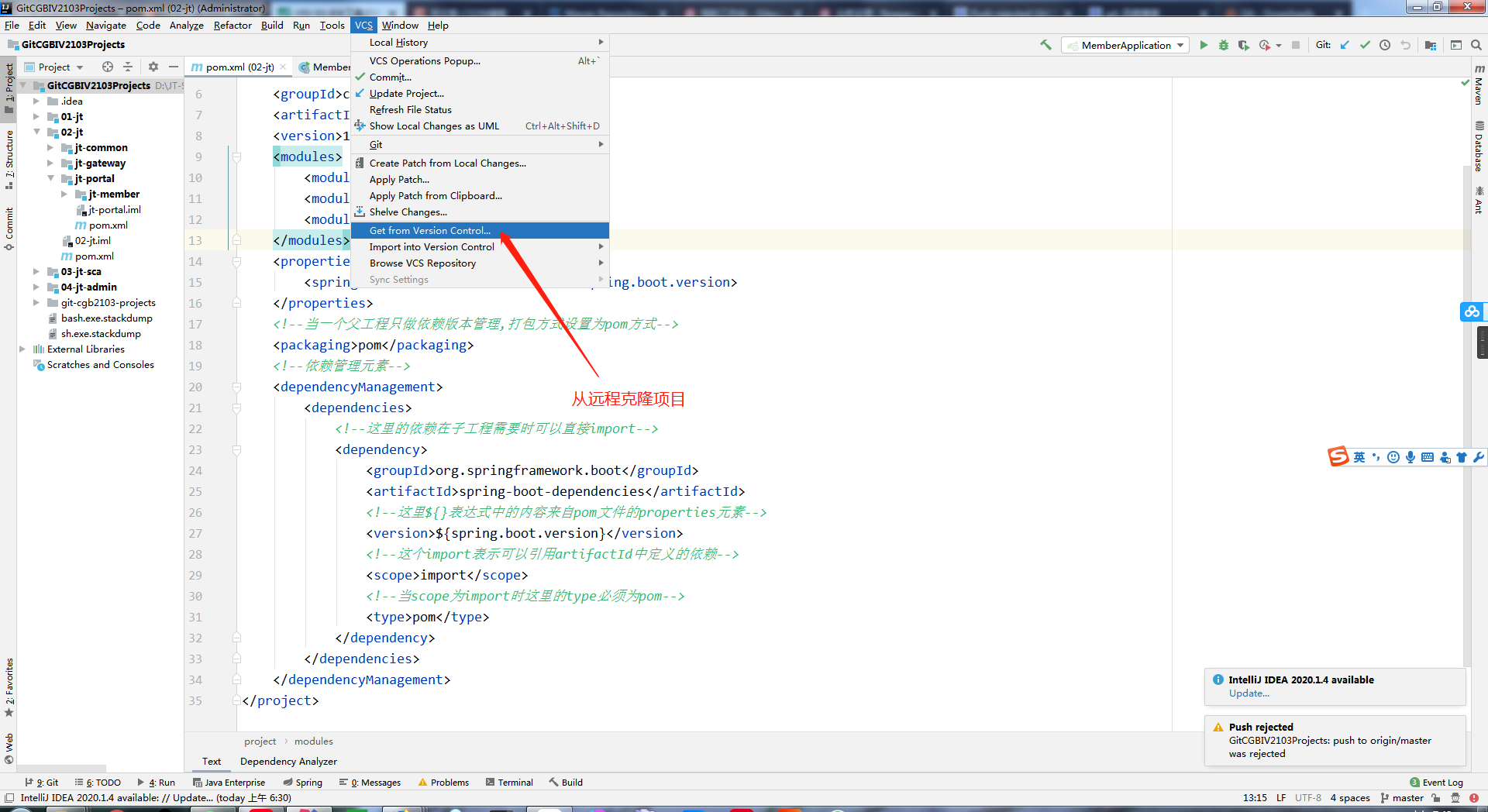Expand the jt-common module

[50, 147]
